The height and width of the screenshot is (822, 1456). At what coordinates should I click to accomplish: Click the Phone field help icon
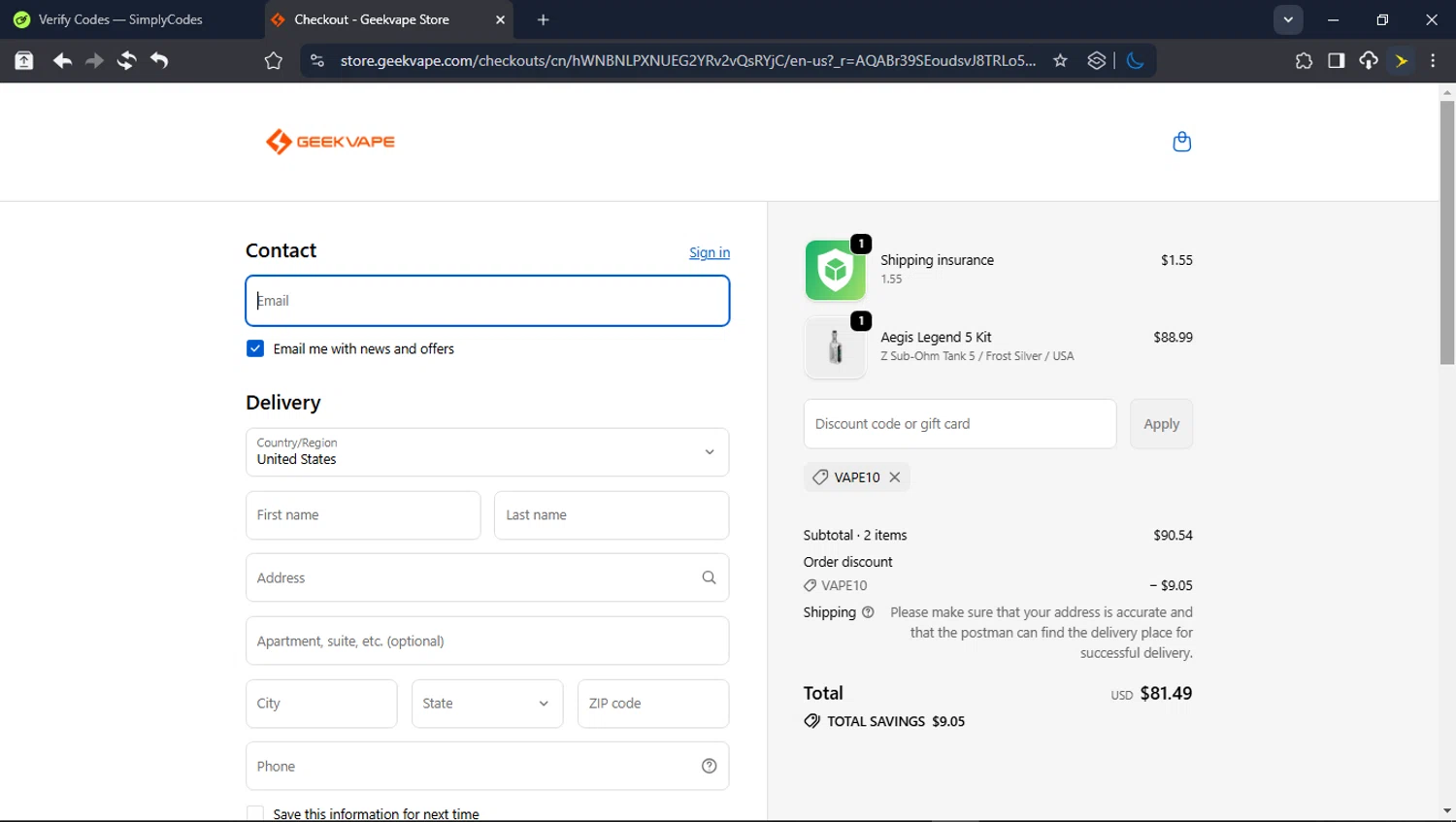tap(710, 767)
